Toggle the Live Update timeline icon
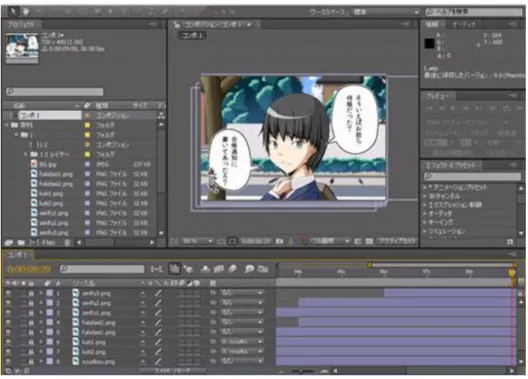This screenshot has width=528, height=379. (174, 269)
